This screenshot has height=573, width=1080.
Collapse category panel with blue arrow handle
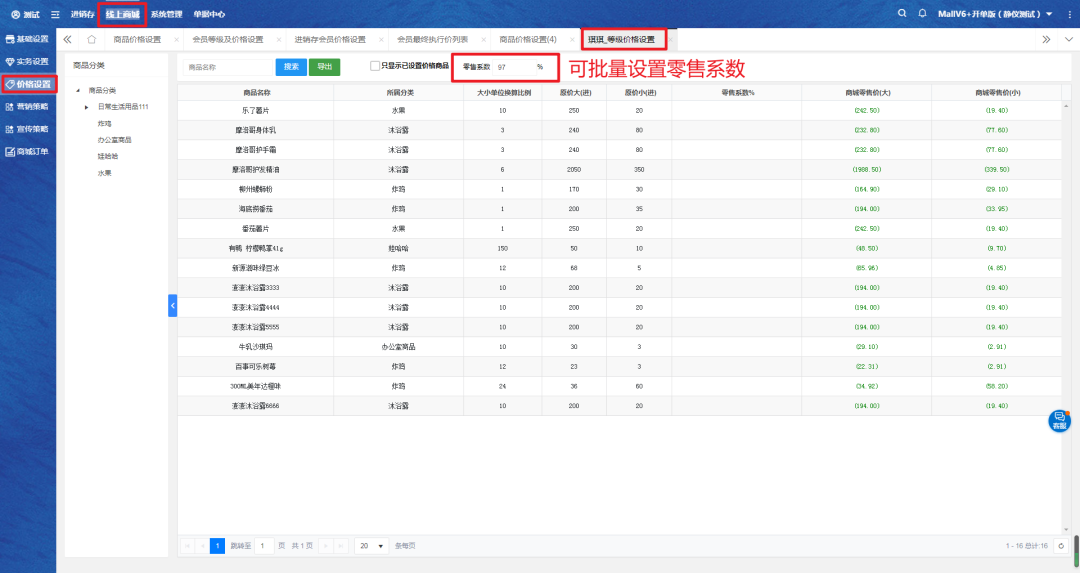(172, 304)
